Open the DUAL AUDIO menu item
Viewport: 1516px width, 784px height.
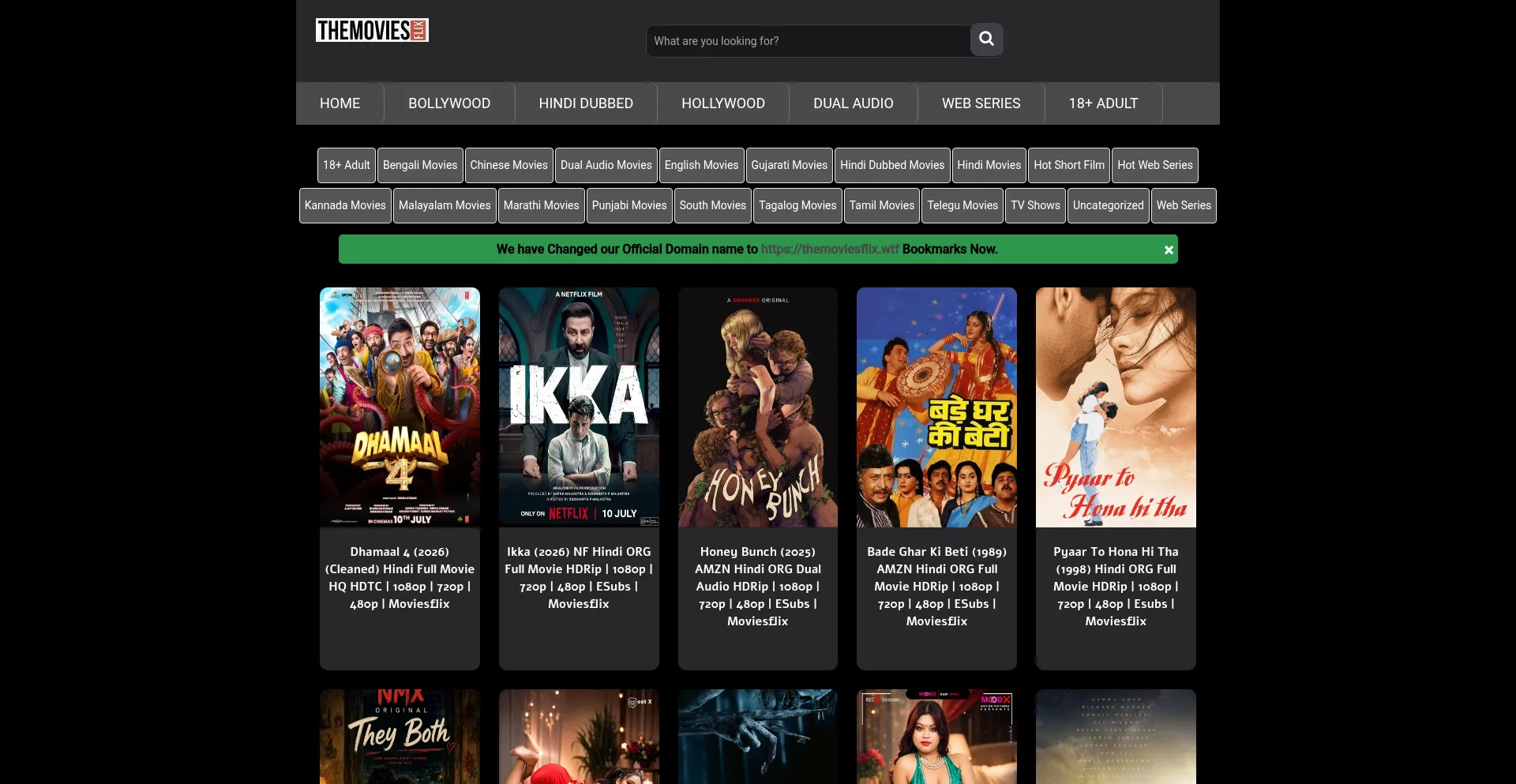(x=854, y=103)
